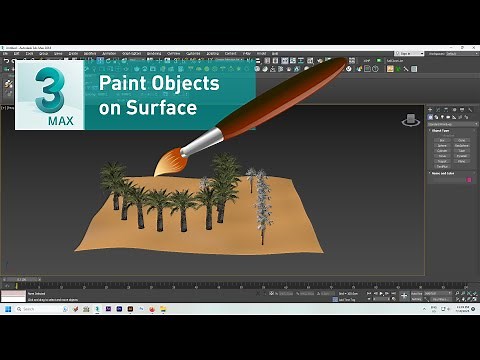Open File Explorer from the taskbar
This screenshot has height=360, width=480.
163,309
